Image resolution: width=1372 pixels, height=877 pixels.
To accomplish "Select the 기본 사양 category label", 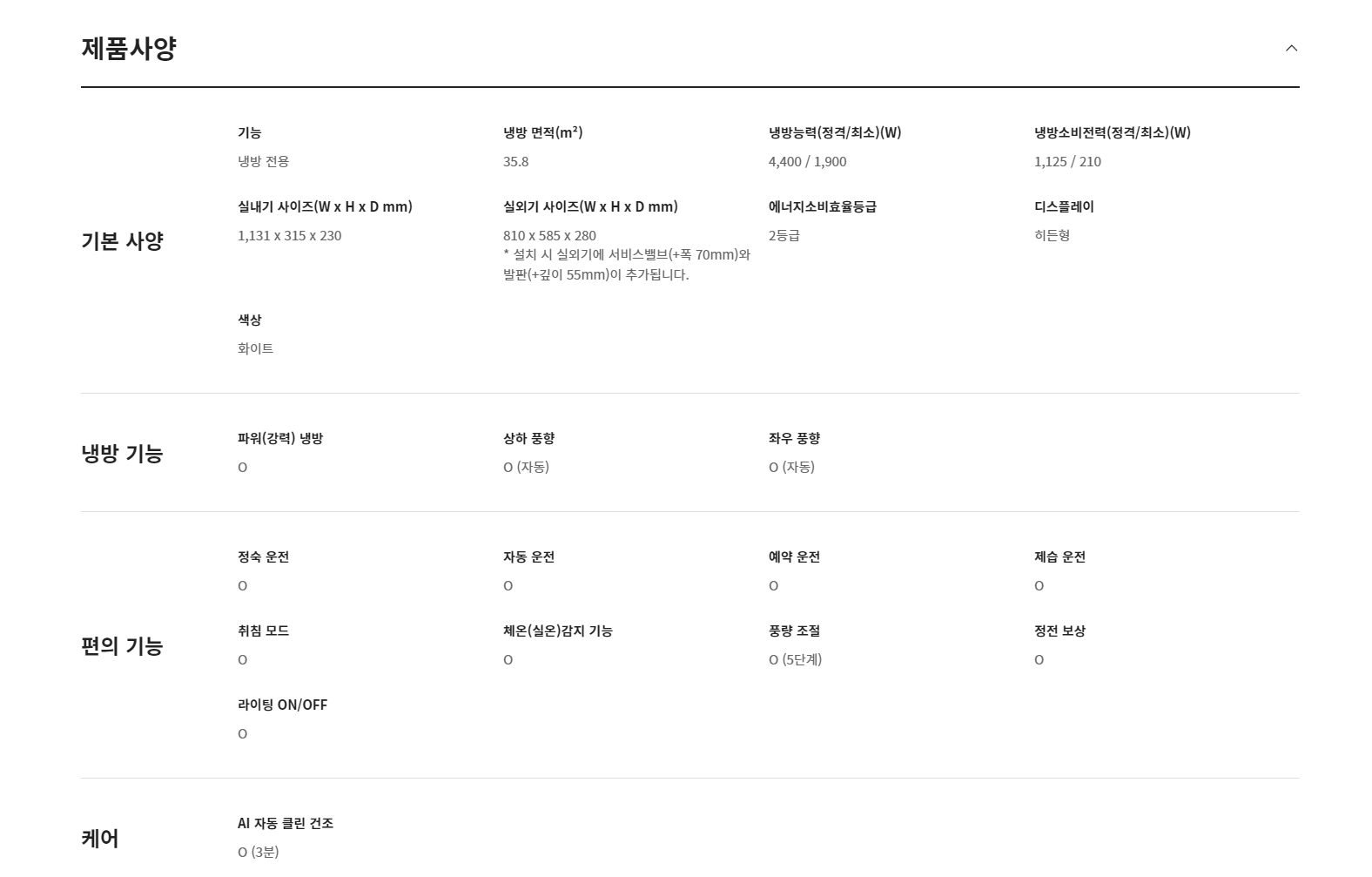I will [122, 241].
